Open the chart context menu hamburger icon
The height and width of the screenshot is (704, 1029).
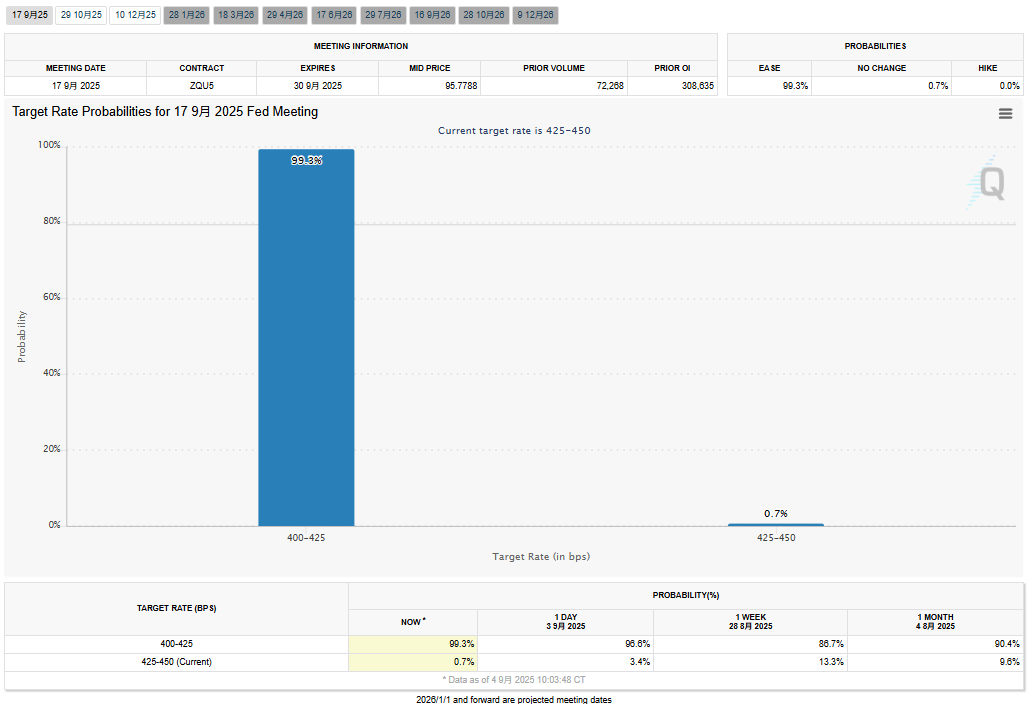(x=1005, y=114)
